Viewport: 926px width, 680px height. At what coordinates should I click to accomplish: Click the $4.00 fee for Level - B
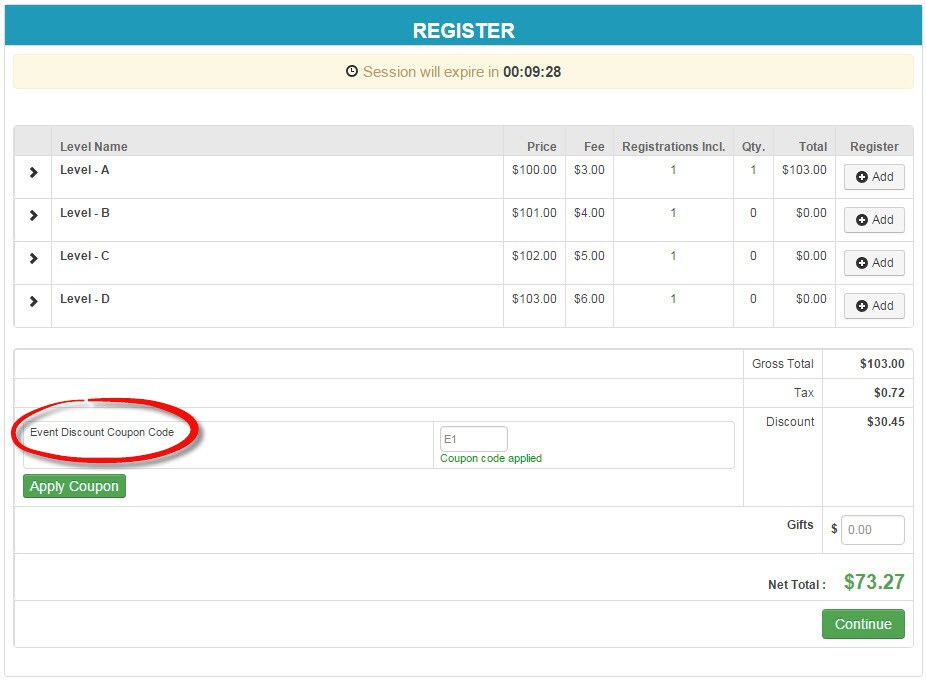tap(589, 213)
